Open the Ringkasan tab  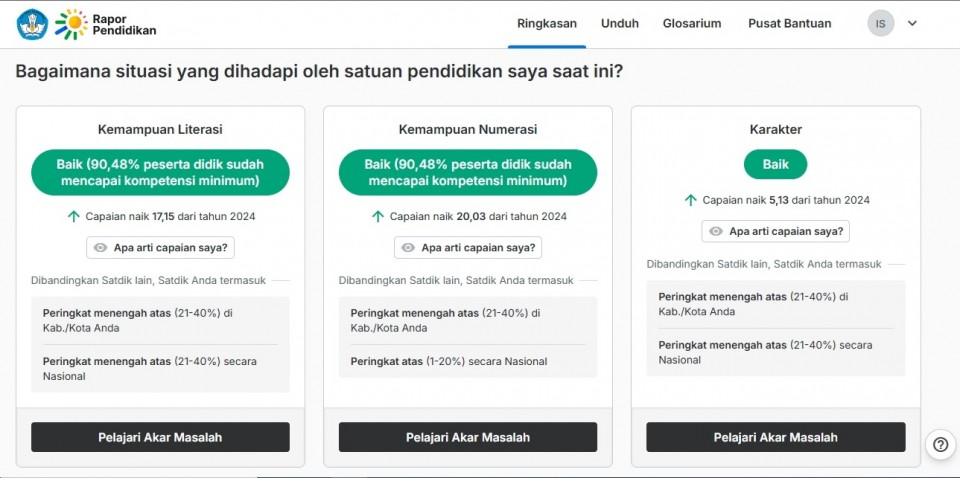(546, 24)
